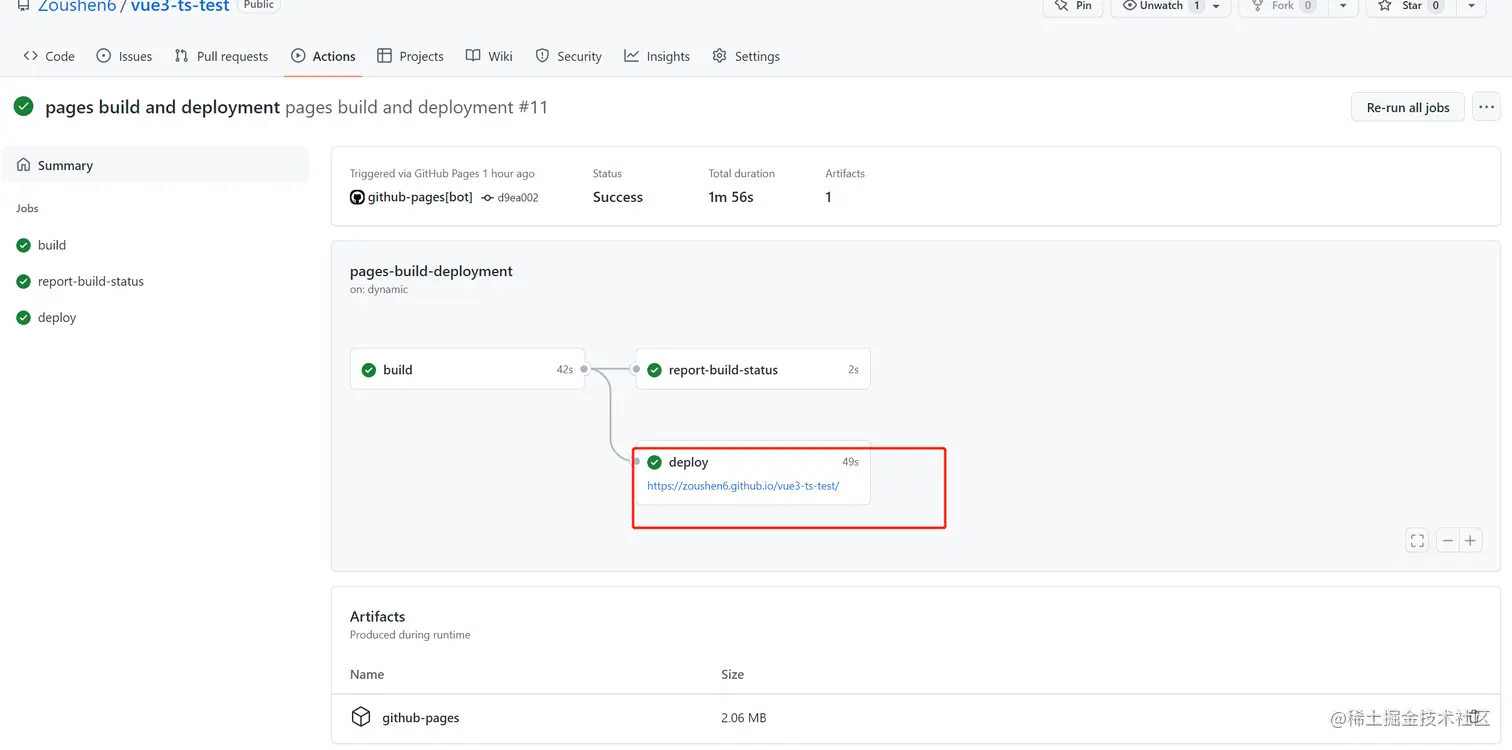
Task: Expand the Fork dropdown arrow
Action: pos(1343,6)
